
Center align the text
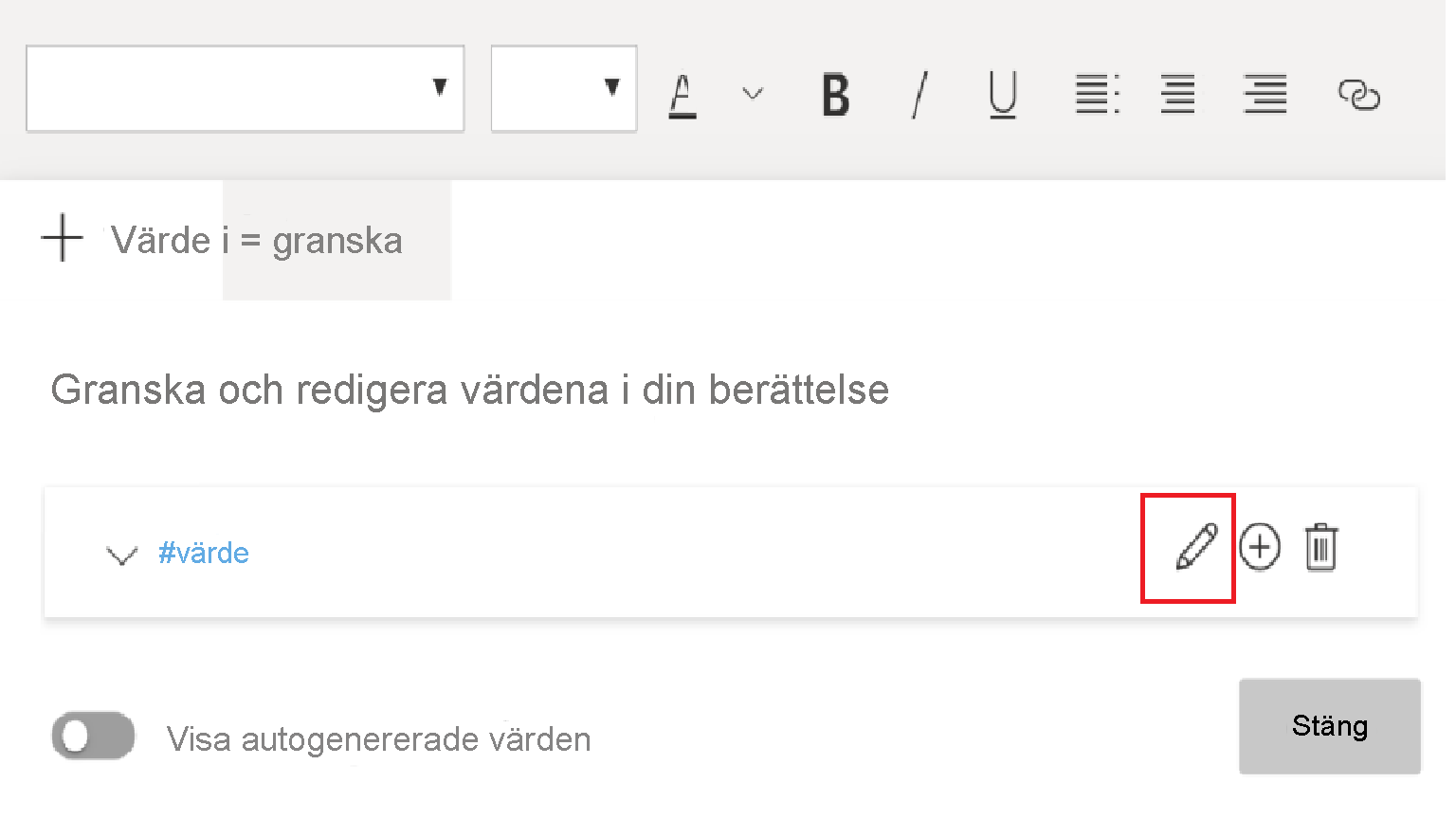(x=1178, y=94)
